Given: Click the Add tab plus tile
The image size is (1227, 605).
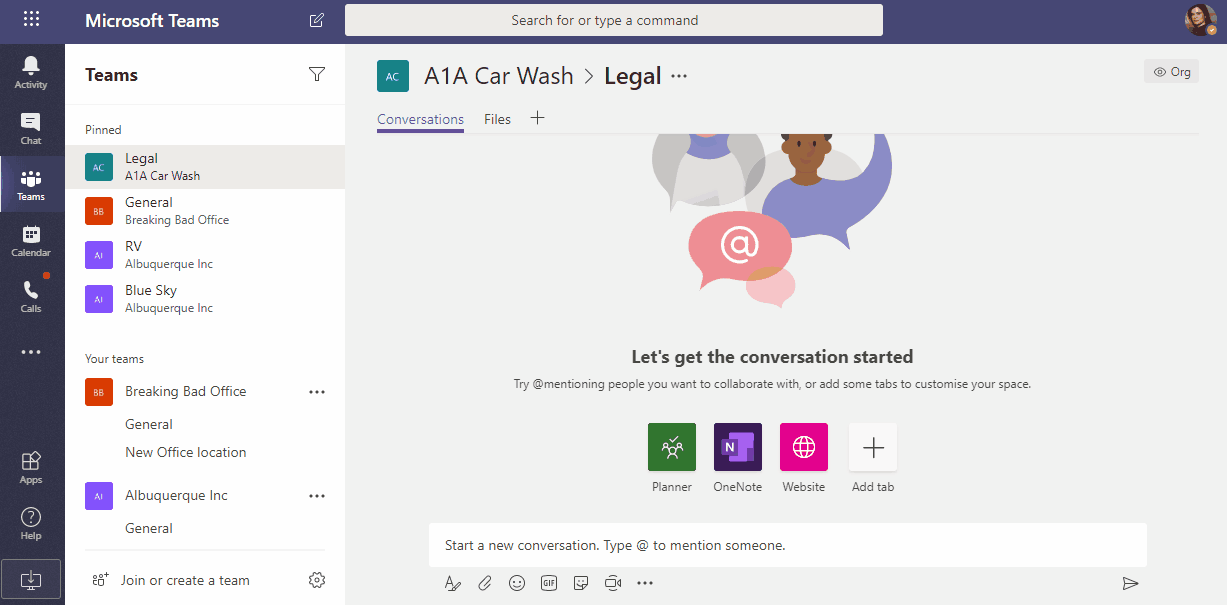Looking at the screenshot, I should coord(873,447).
